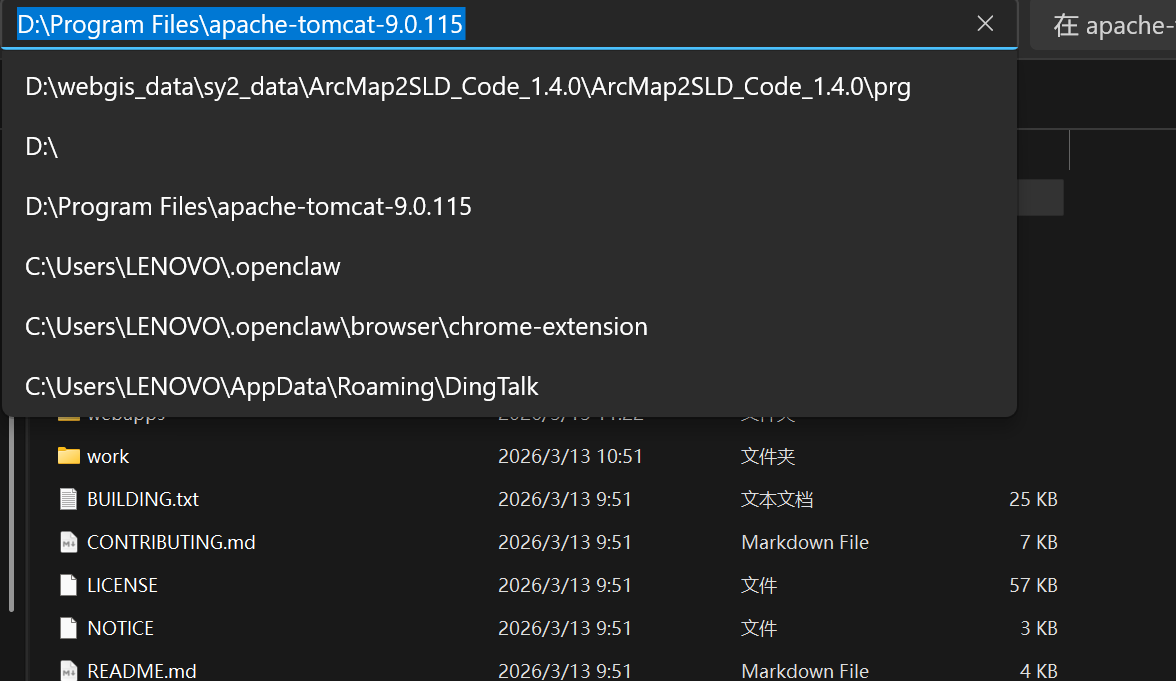1176x681 pixels.
Task: Click the 3 KB size value
Action: tap(1039, 628)
